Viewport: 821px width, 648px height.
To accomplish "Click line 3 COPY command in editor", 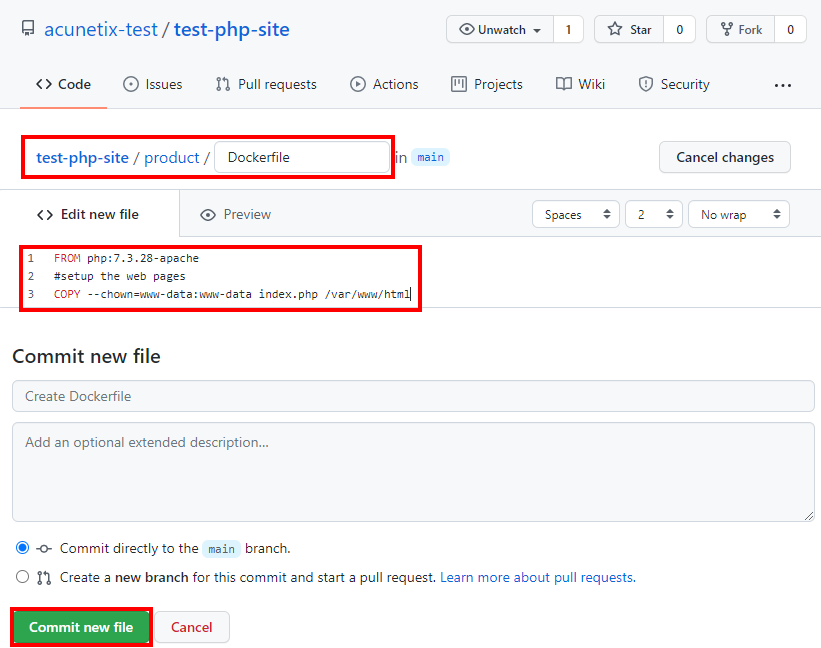I will point(232,294).
